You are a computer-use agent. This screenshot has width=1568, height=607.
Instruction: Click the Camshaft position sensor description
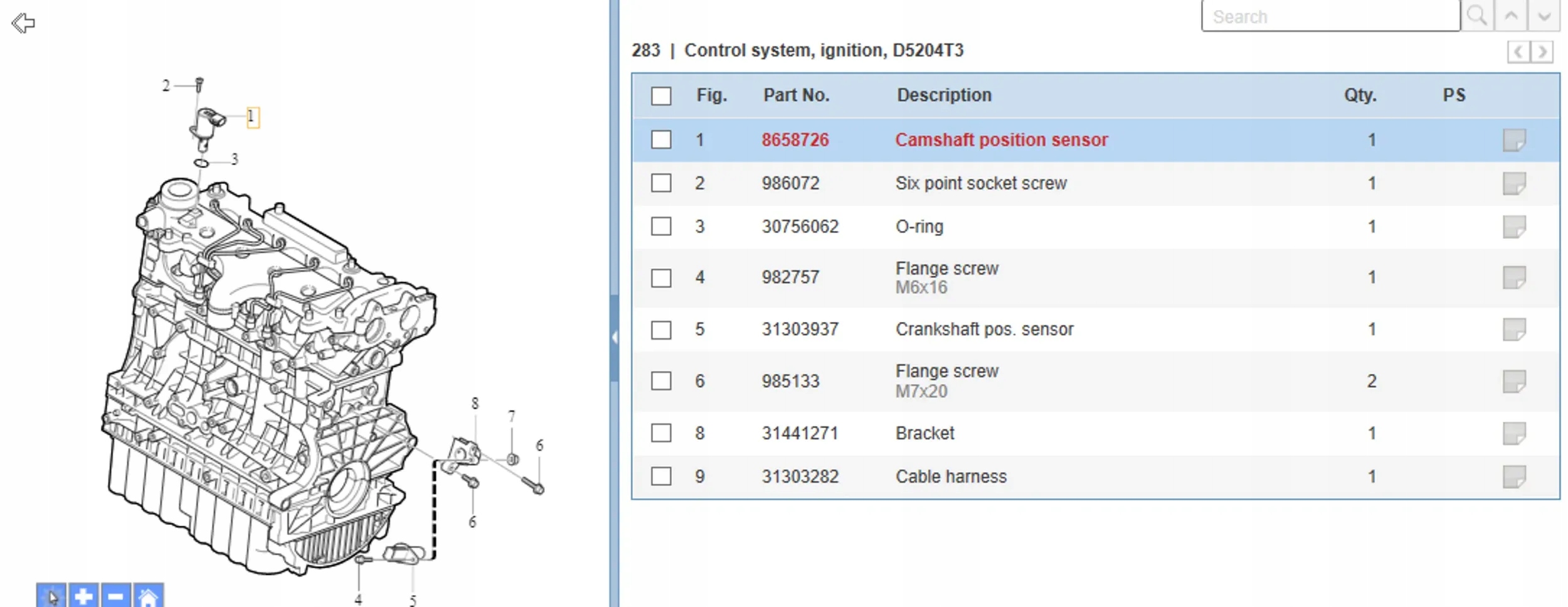pyautogui.click(x=1002, y=140)
